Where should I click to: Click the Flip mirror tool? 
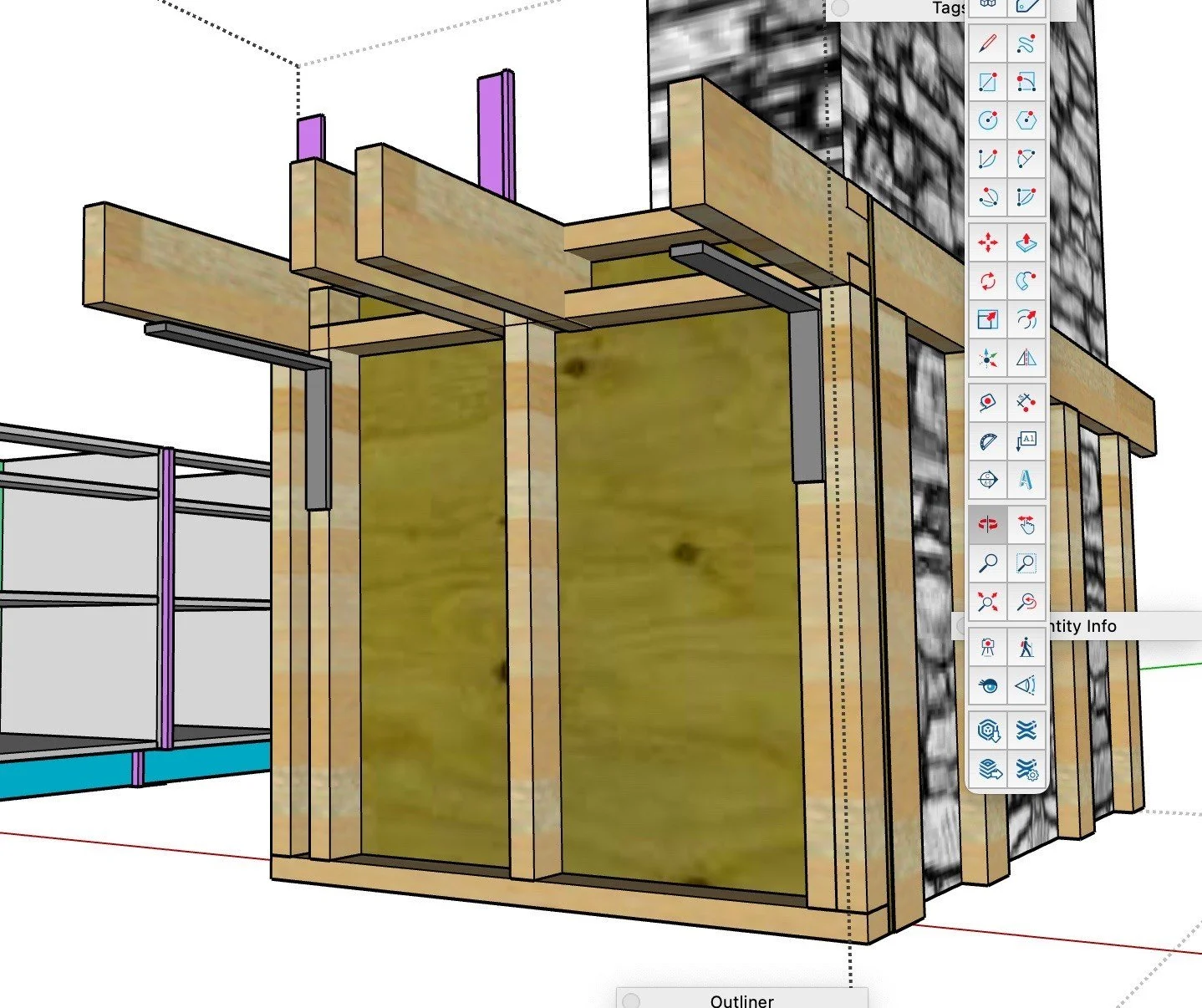[1026, 359]
